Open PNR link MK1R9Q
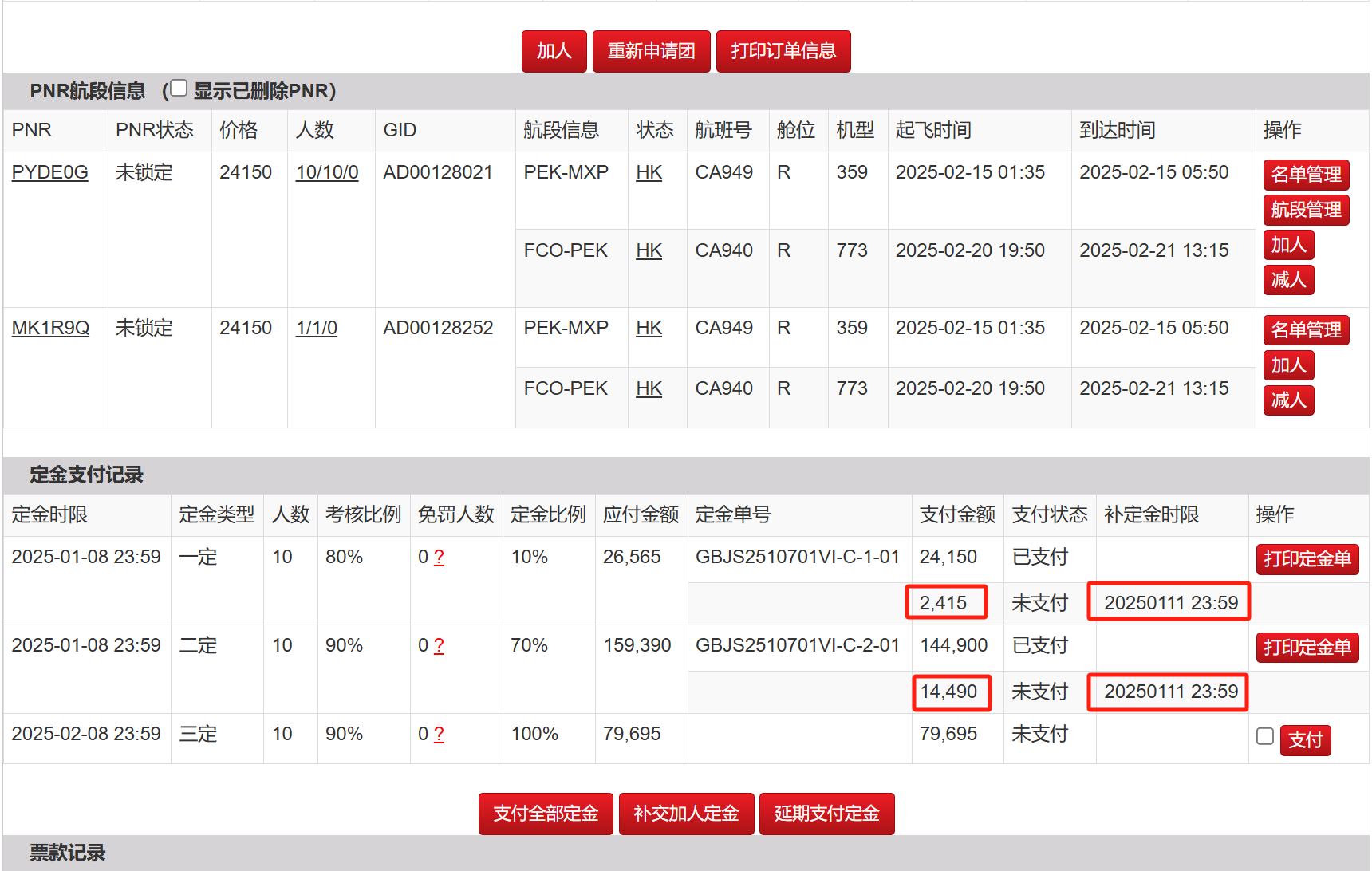The image size is (1372, 871). pos(50,328)
